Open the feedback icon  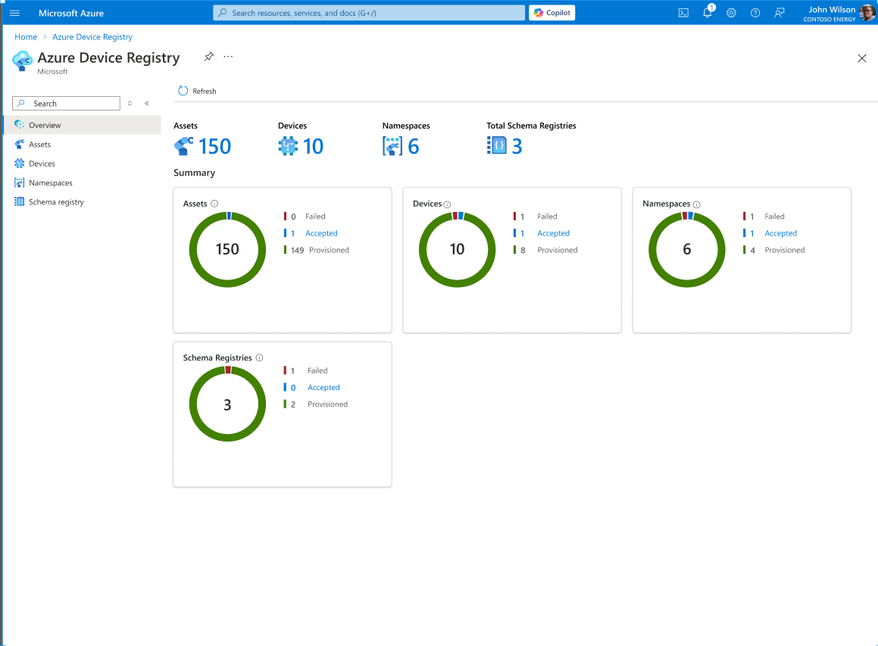click(x=779, y=13)
